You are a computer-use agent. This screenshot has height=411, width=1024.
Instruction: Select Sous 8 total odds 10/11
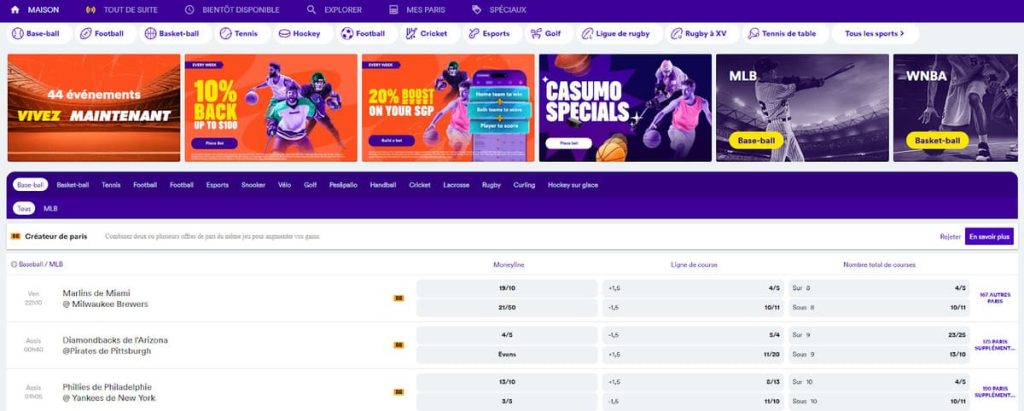click(x=879, y=307)
